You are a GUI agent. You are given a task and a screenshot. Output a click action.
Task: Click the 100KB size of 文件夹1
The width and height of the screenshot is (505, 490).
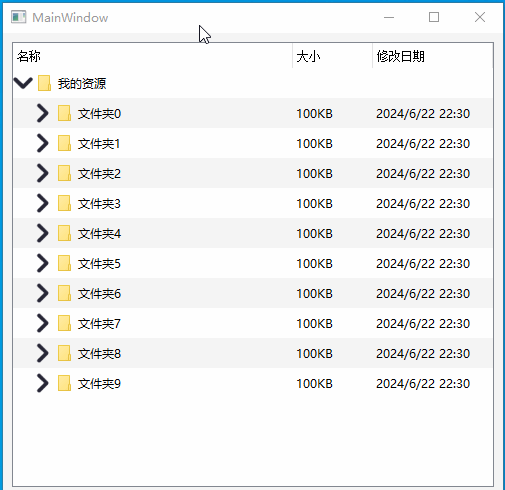(315, 144)
